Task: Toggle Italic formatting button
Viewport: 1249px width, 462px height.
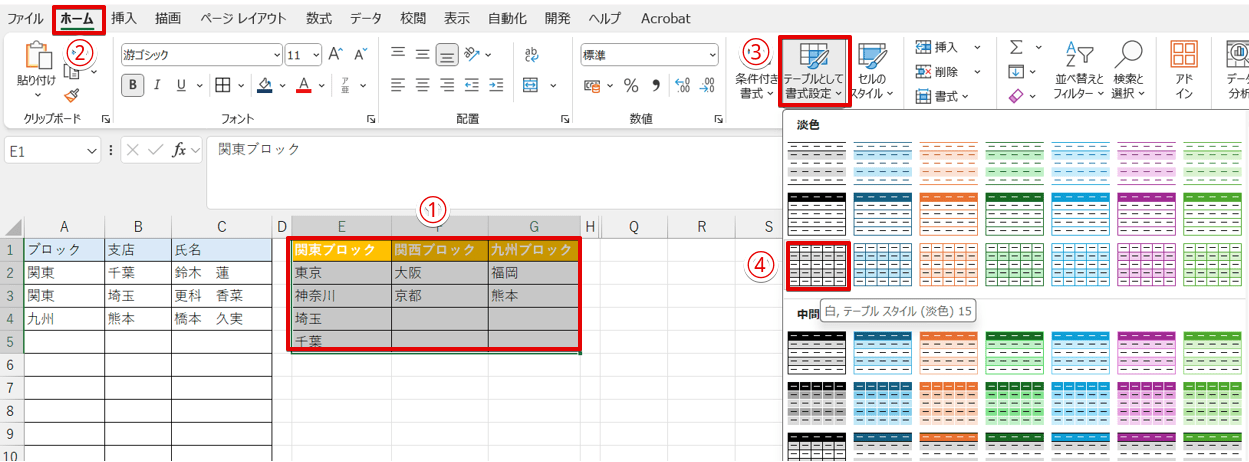Action: pyautogui.click(x=158, y=85)
